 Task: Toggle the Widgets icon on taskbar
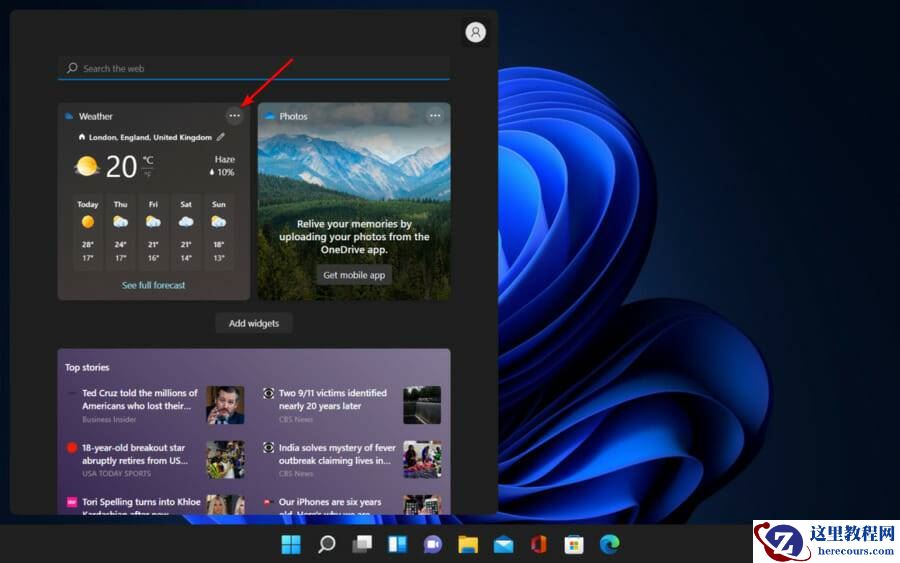[x=397, y=543]
